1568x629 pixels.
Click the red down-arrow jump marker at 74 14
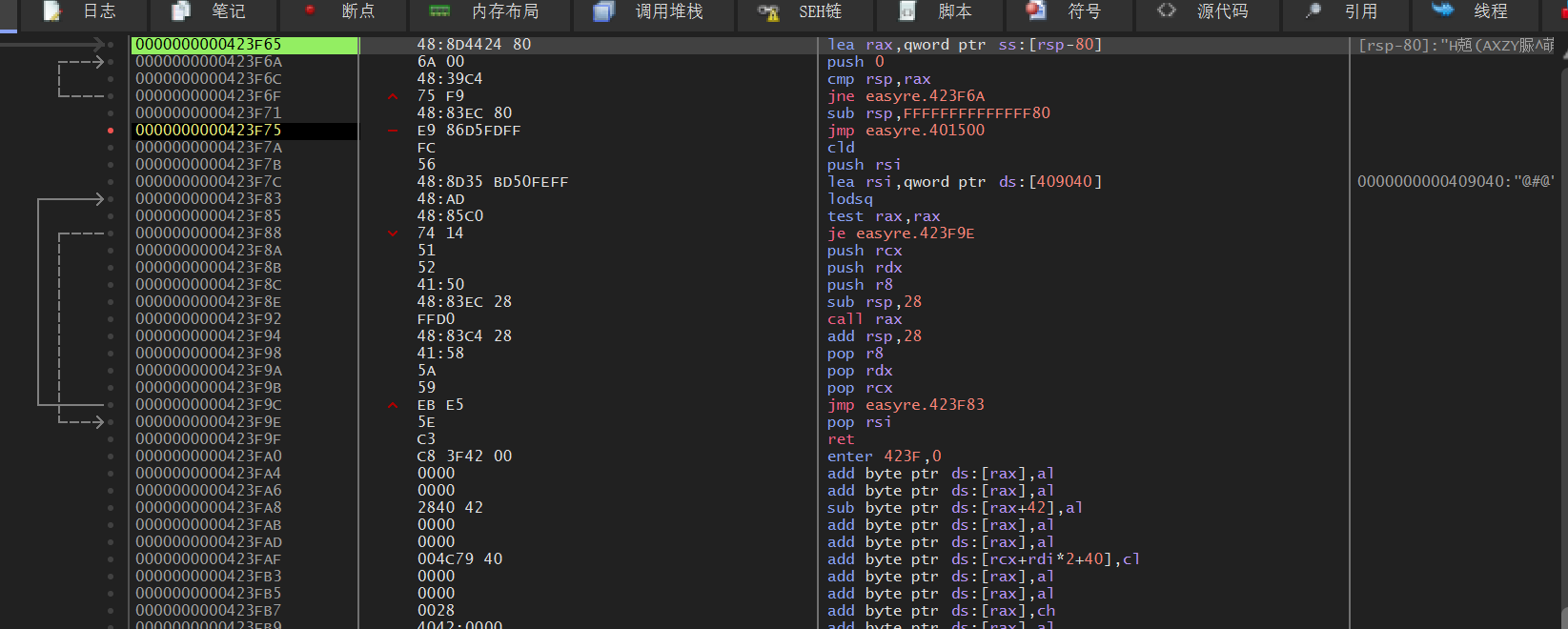point(393,233)
